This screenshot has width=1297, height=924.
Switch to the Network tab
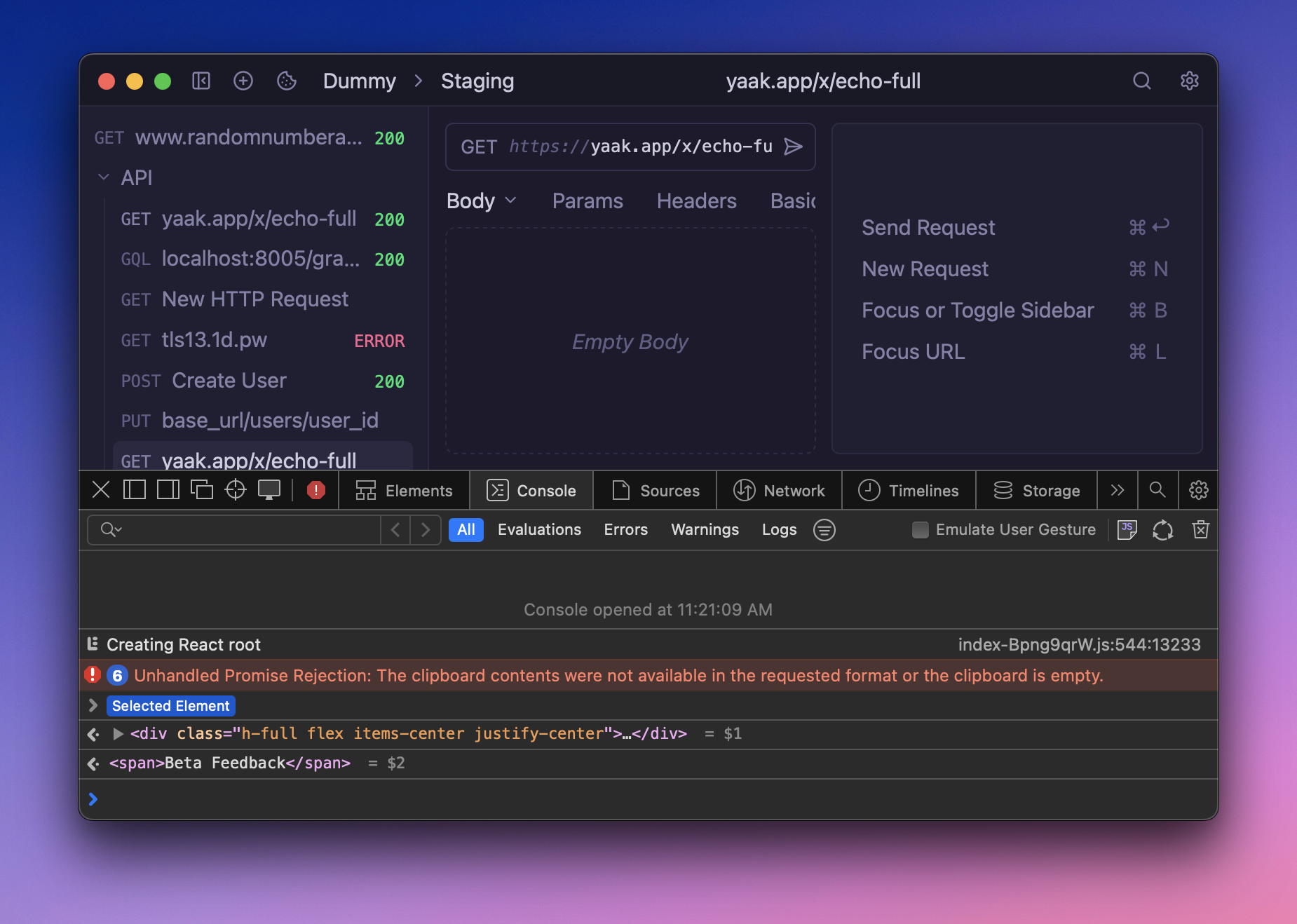pyautogui.click(x=779, y=490)
